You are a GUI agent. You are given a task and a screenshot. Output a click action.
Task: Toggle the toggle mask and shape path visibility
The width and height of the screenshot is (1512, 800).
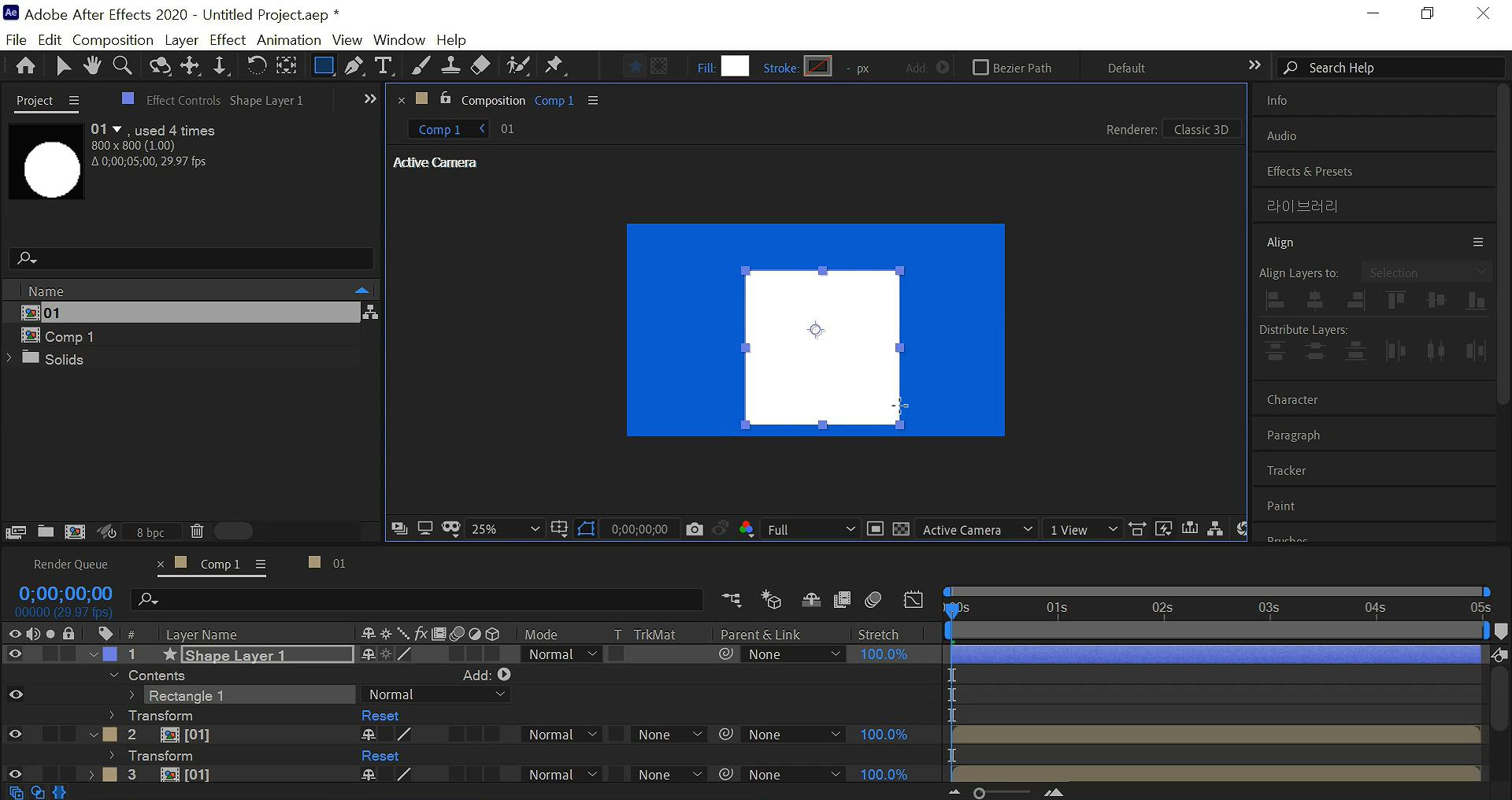[586, 529]
